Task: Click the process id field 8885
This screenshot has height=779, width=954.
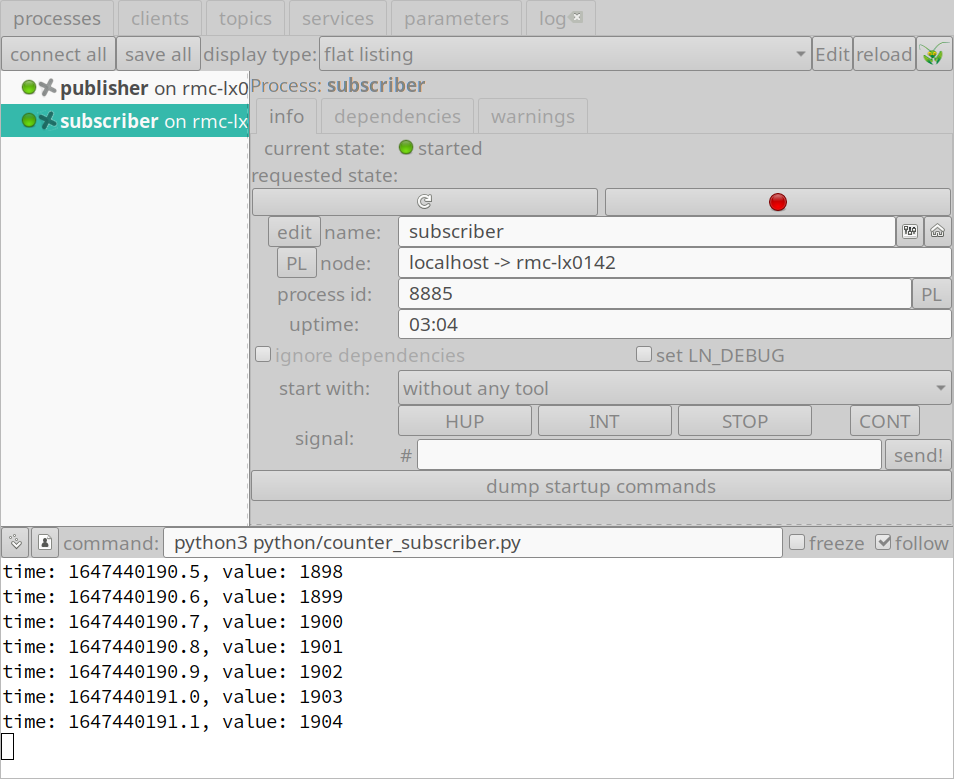Action: click(655, 293)
